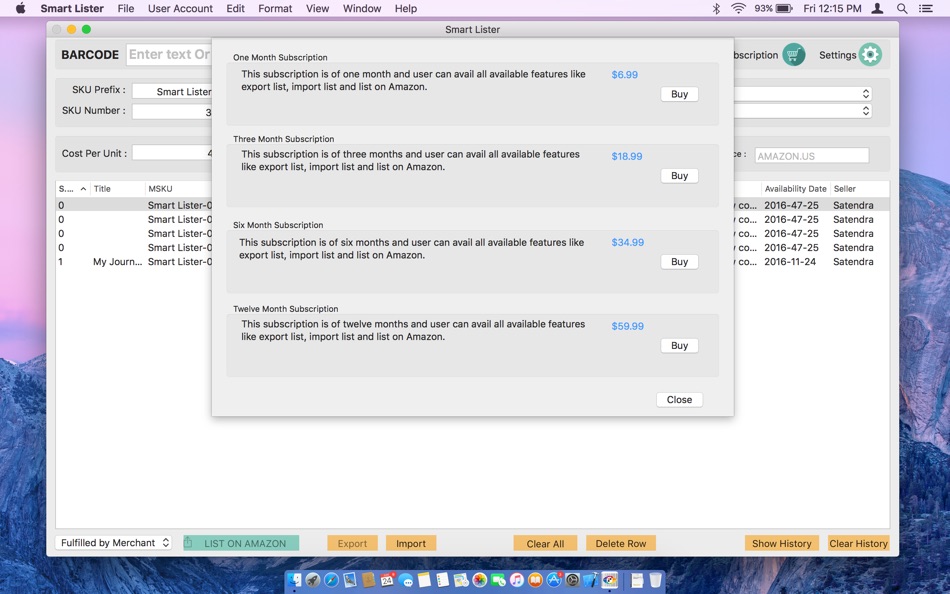This screenshot has width=950, height=594.
Task: Buy the One Month Subscription
Action: [x=679, y=94]
